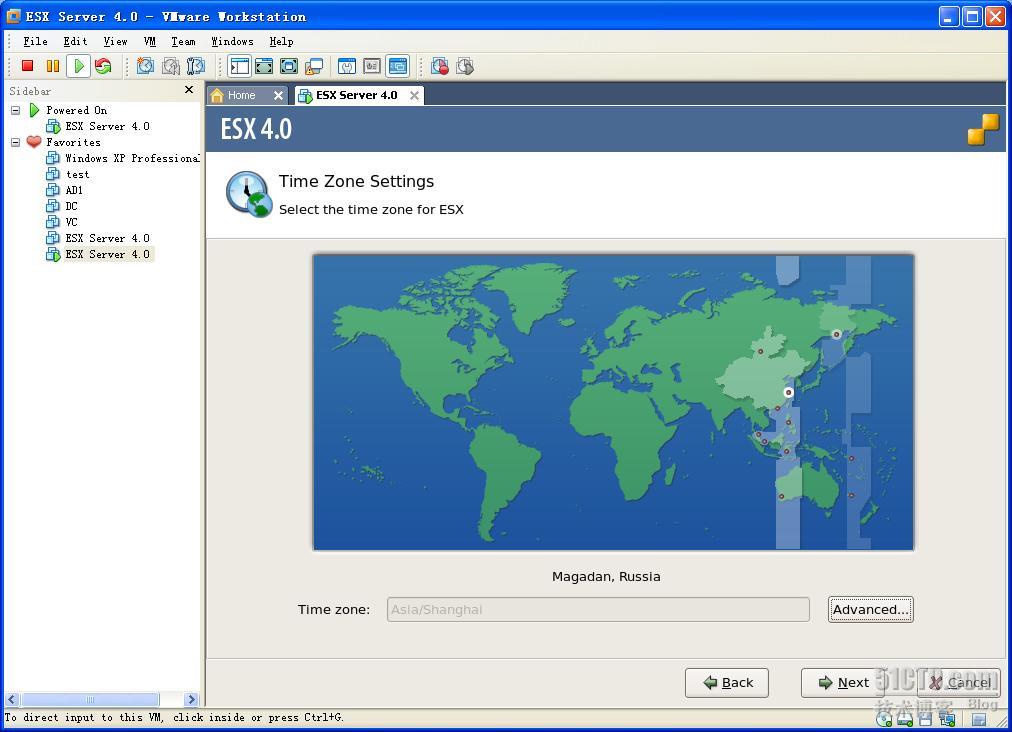The height and width of the screenshot is (732, 1012).
Task: Click the sidebar horizontal scrollbar thumb
Action: (x=90, y=699)
